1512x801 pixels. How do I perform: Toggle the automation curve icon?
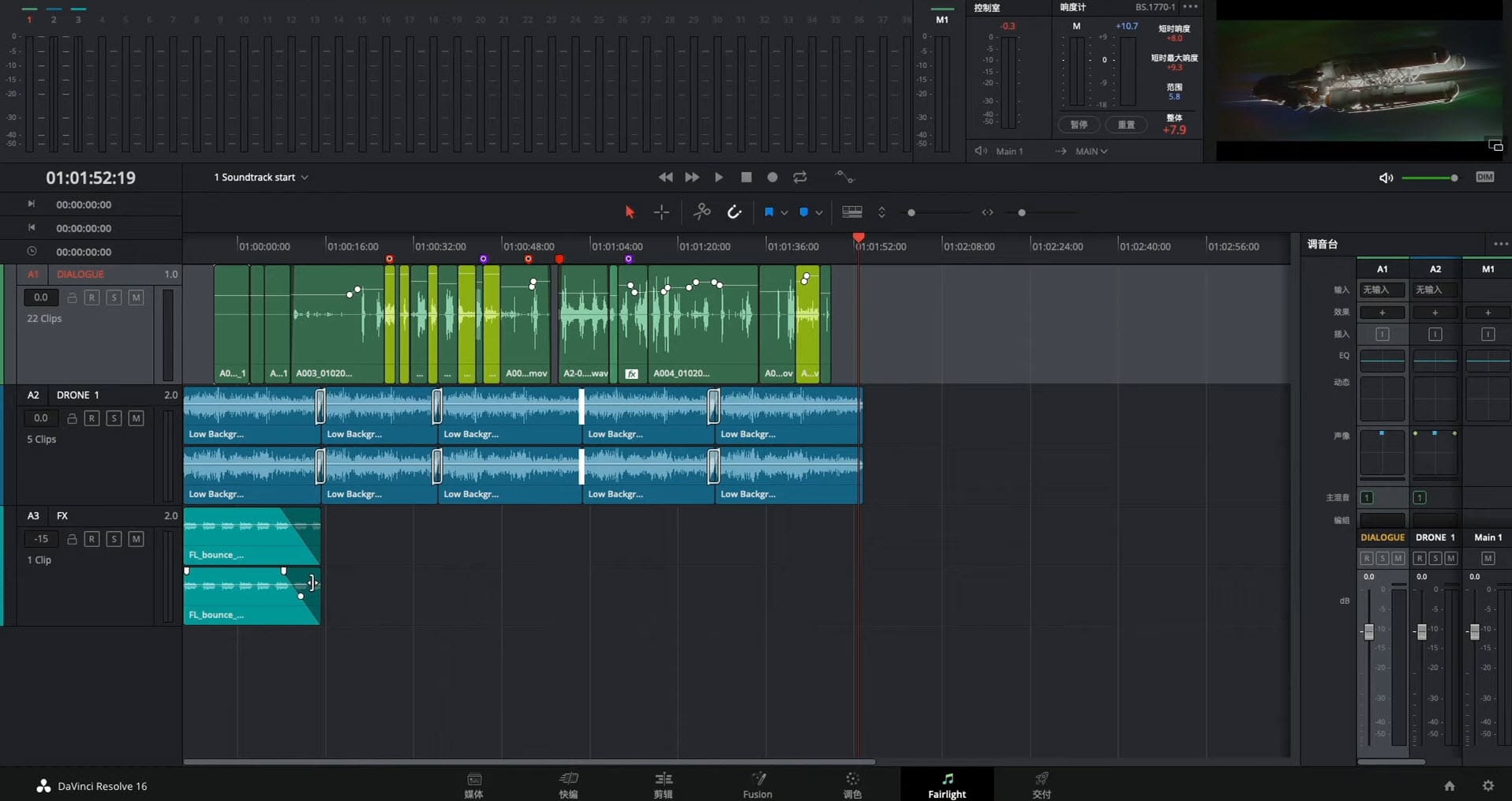point(844,177)
